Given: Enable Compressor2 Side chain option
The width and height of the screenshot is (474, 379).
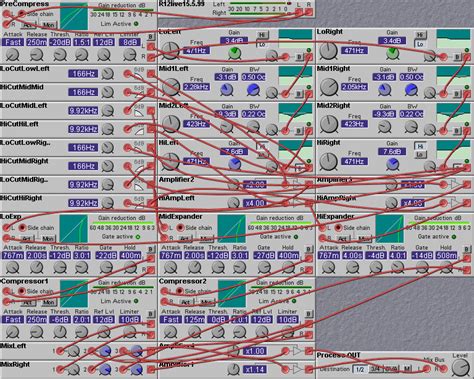Looking at the screenshot, I should pyautogui.click(x=180, y=291).
